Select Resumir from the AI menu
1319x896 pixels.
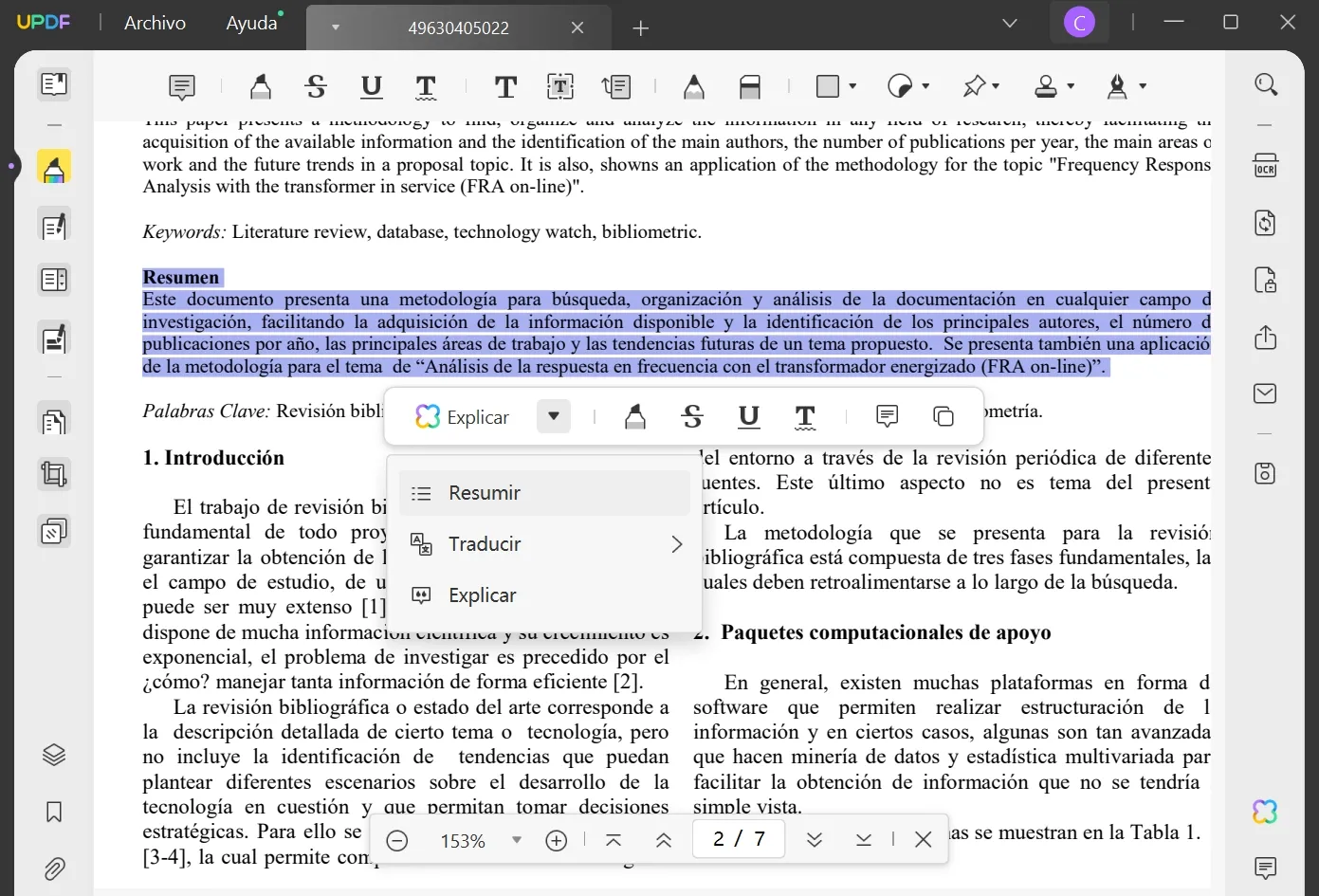(x=485, y=492)
